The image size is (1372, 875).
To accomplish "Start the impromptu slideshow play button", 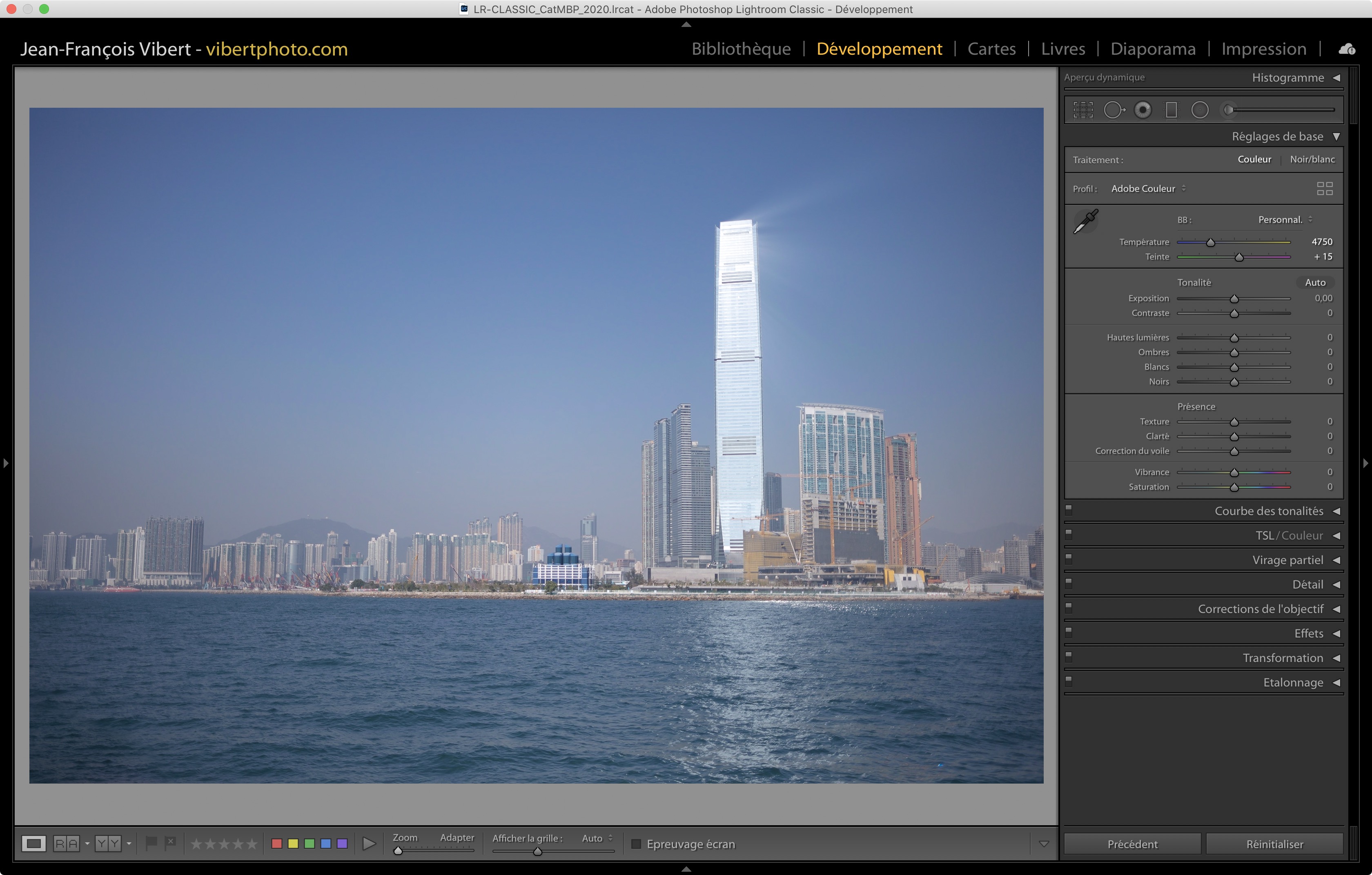I will (x=369, y=844).
